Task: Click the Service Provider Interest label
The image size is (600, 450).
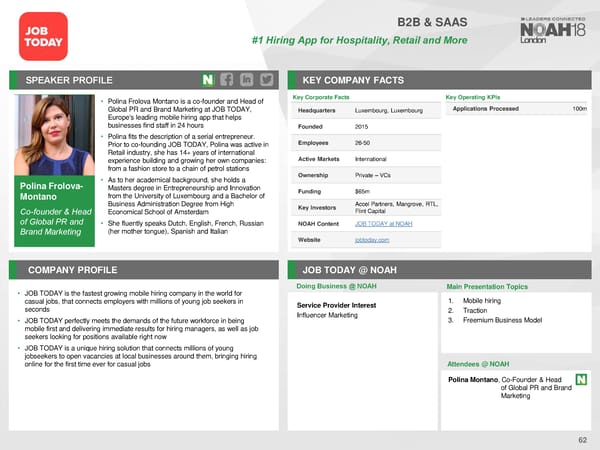Action: tap(336, 305)
